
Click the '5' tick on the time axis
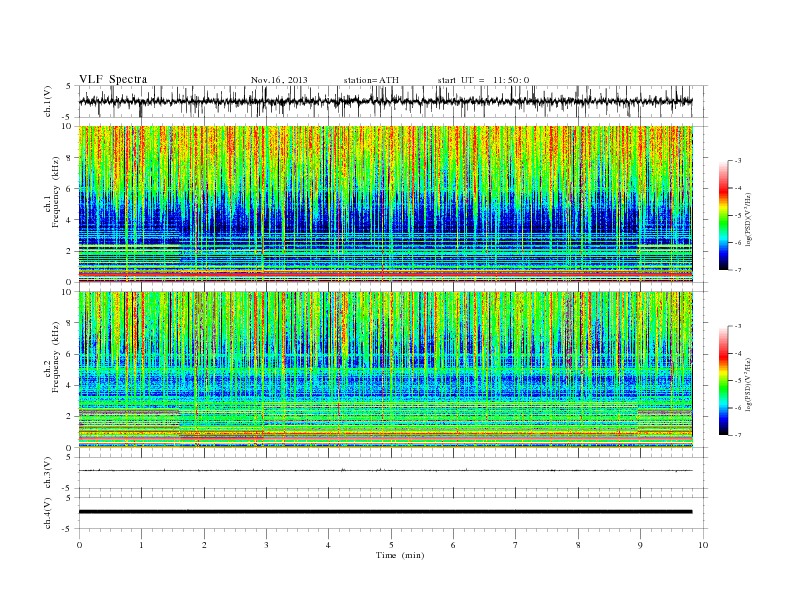[391, 545]
